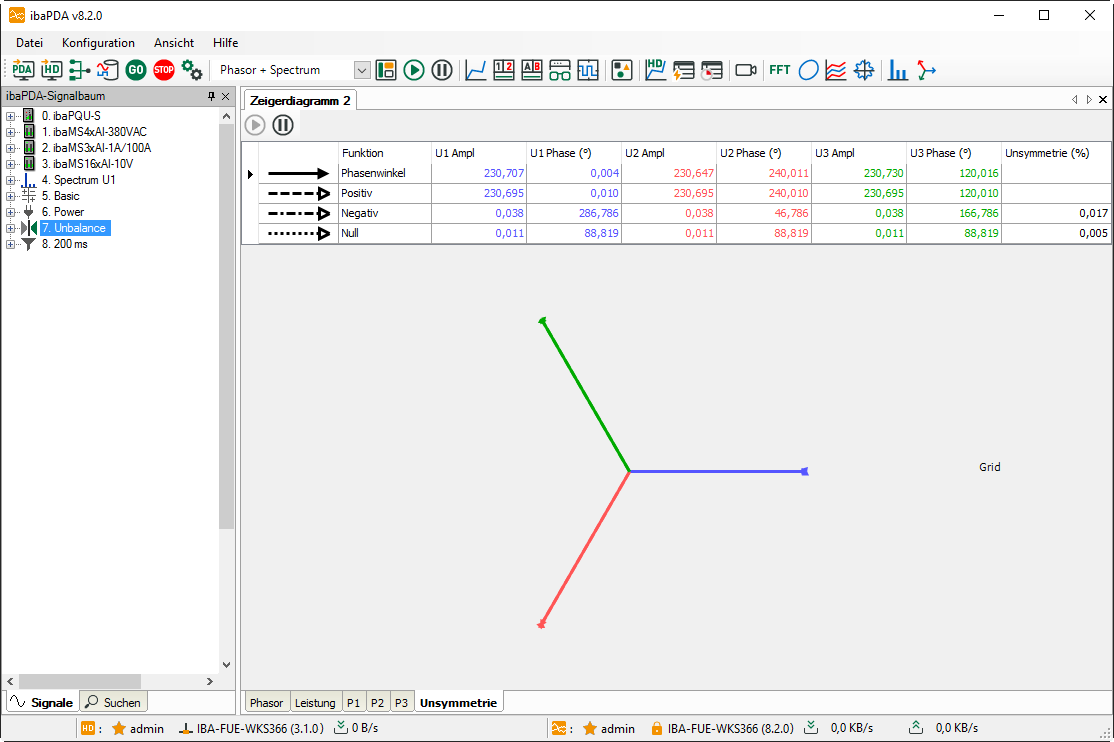The width and height of the screenshot is (1114, 742).
Task: Open the Datei menu
Action: (29, 43)
